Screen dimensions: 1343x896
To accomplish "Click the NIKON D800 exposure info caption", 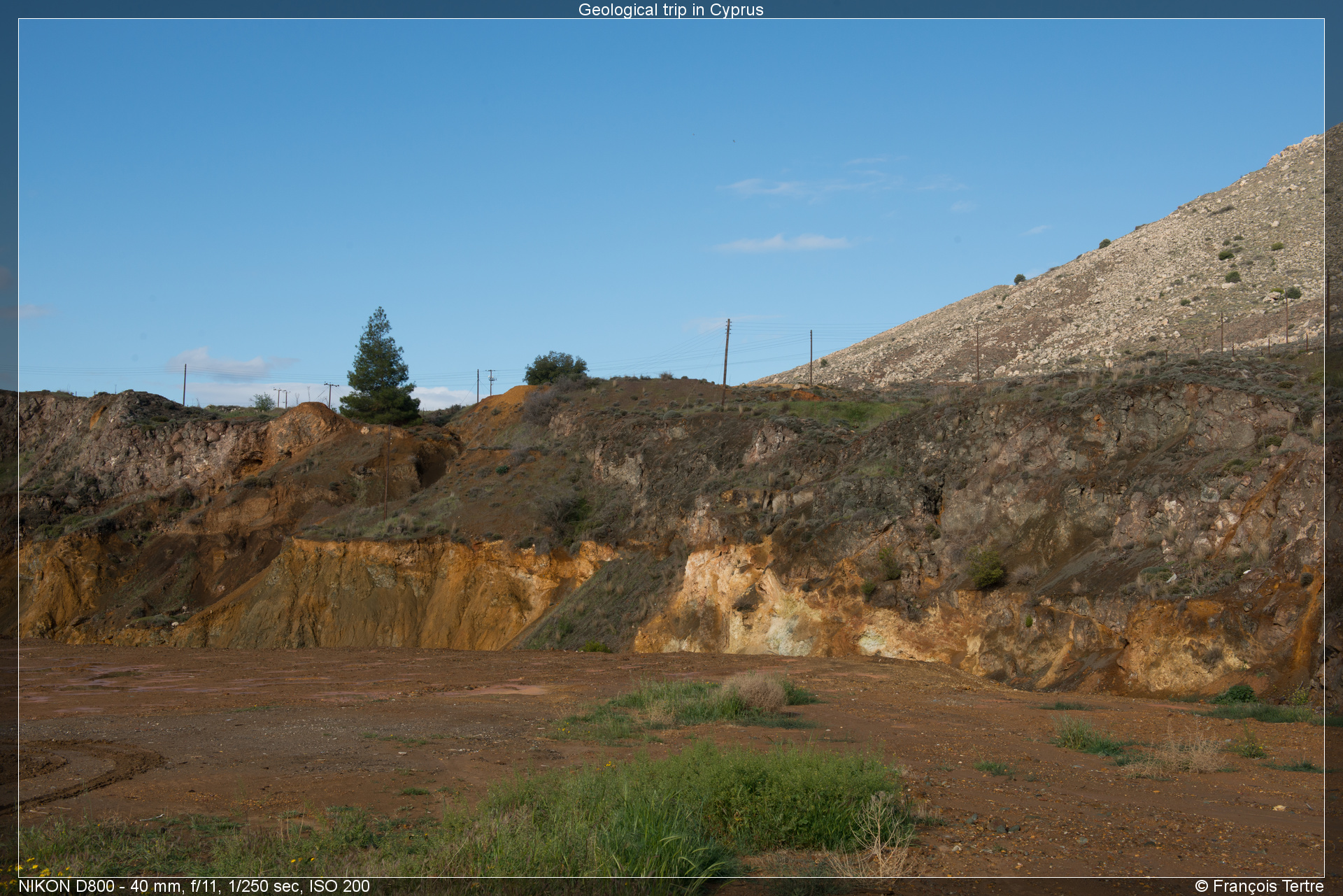I will coord(194,886).
